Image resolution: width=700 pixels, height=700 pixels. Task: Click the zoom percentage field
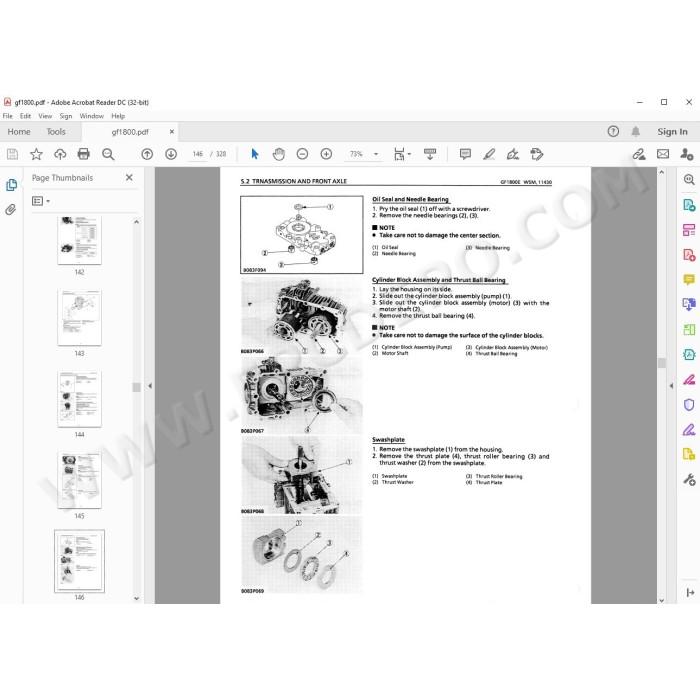tap(356, 154)
